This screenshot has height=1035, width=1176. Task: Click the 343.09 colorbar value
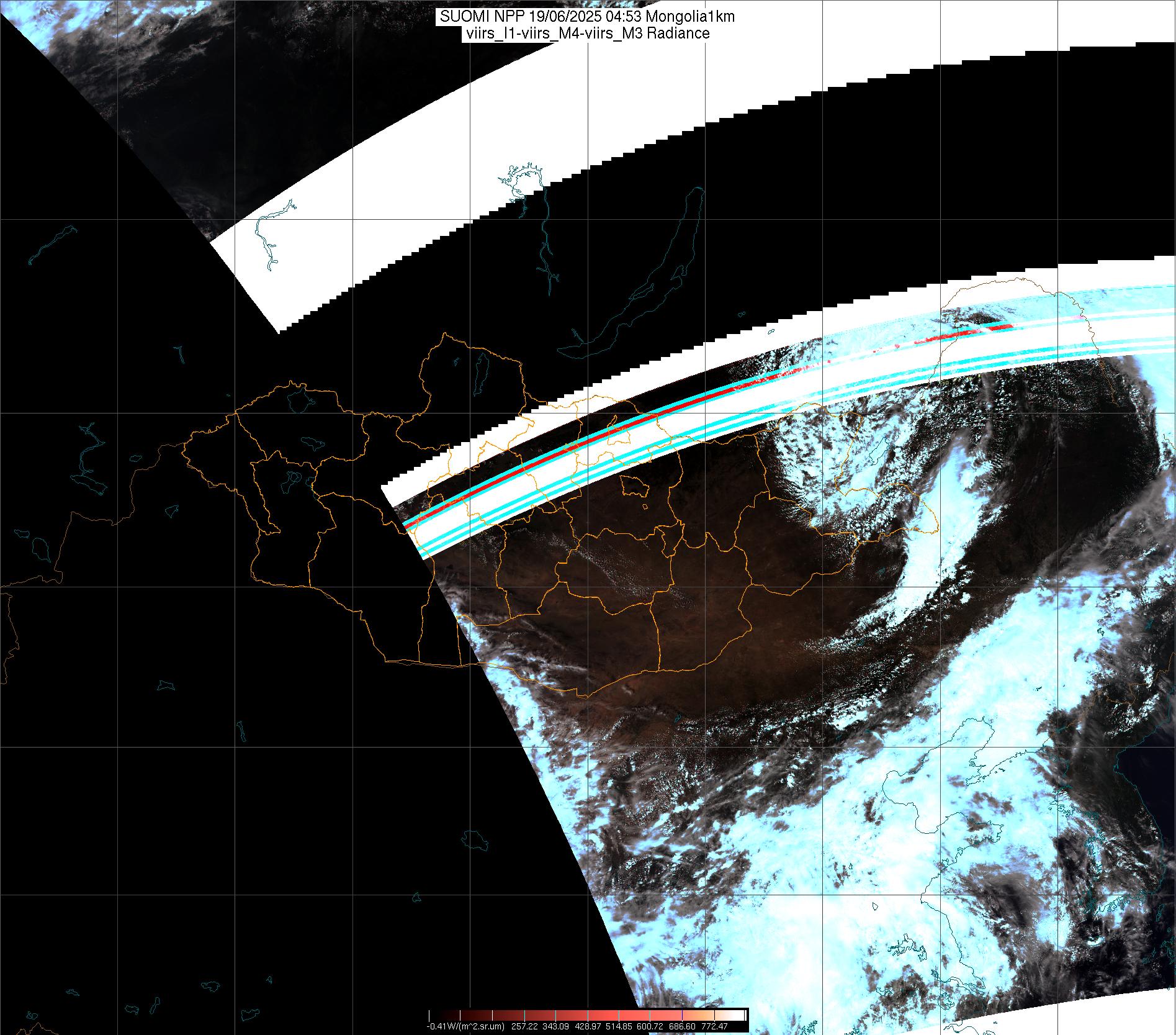[x=555, y=1026]
